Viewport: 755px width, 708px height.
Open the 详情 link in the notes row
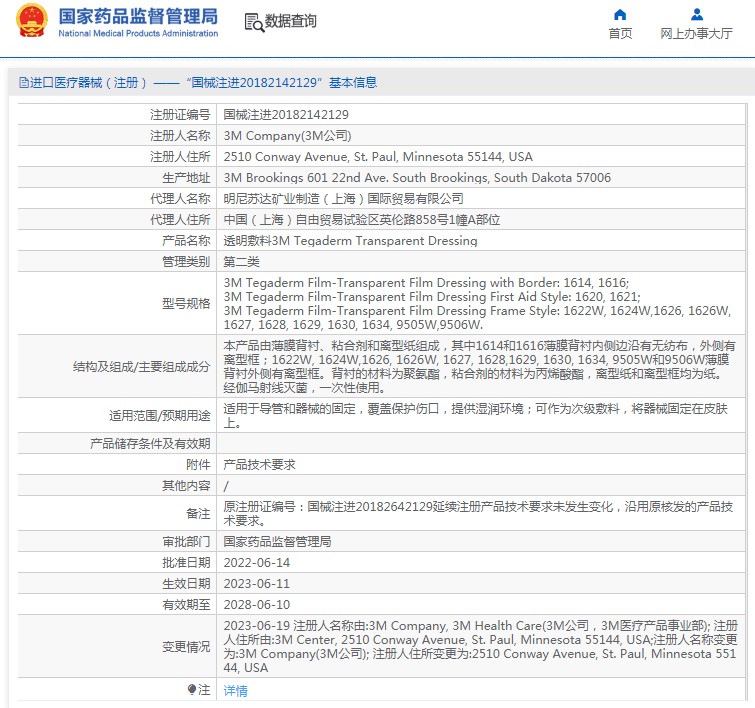coord(235,691)
